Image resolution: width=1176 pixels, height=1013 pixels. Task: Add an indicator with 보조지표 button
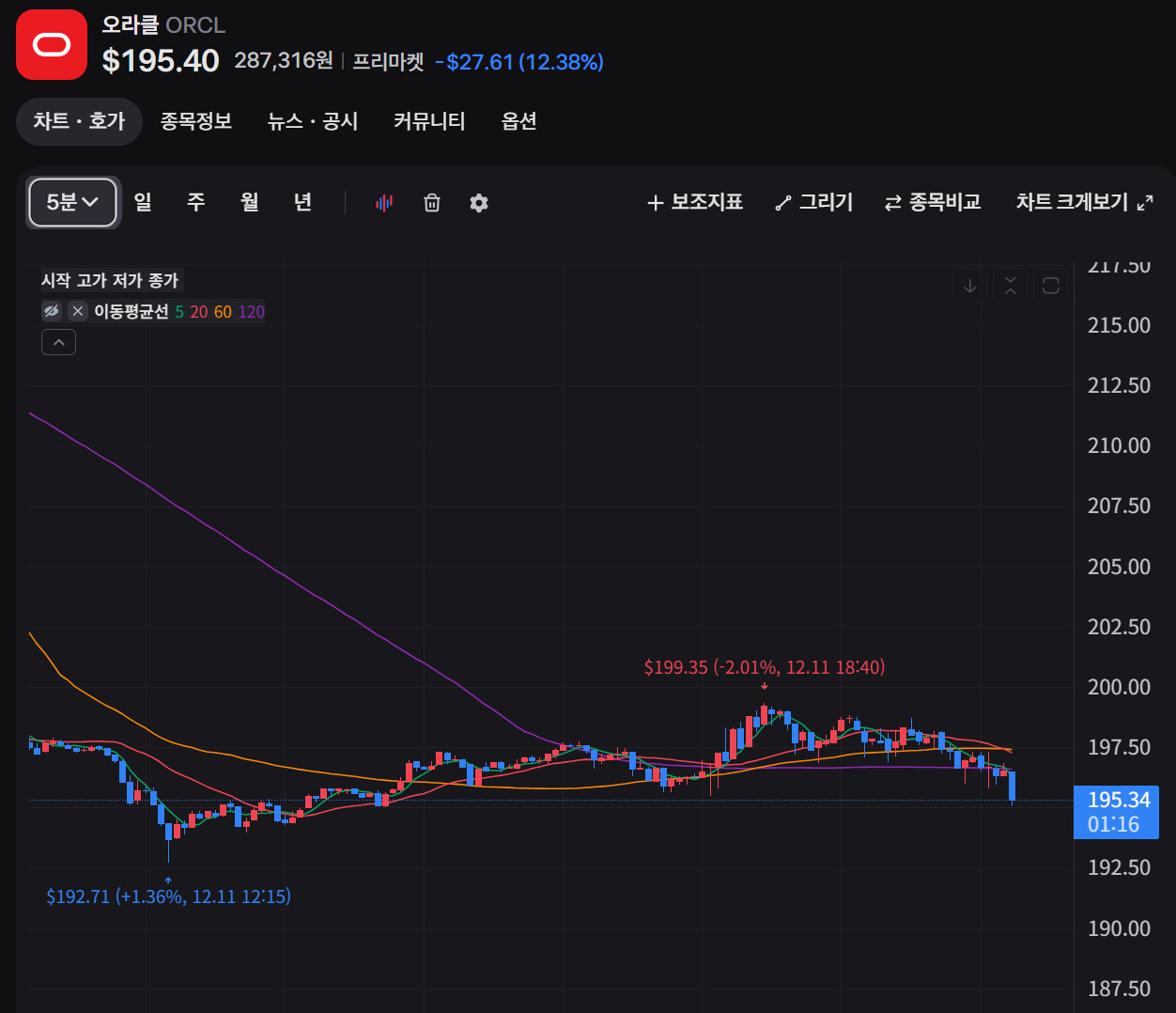point(695,202)
